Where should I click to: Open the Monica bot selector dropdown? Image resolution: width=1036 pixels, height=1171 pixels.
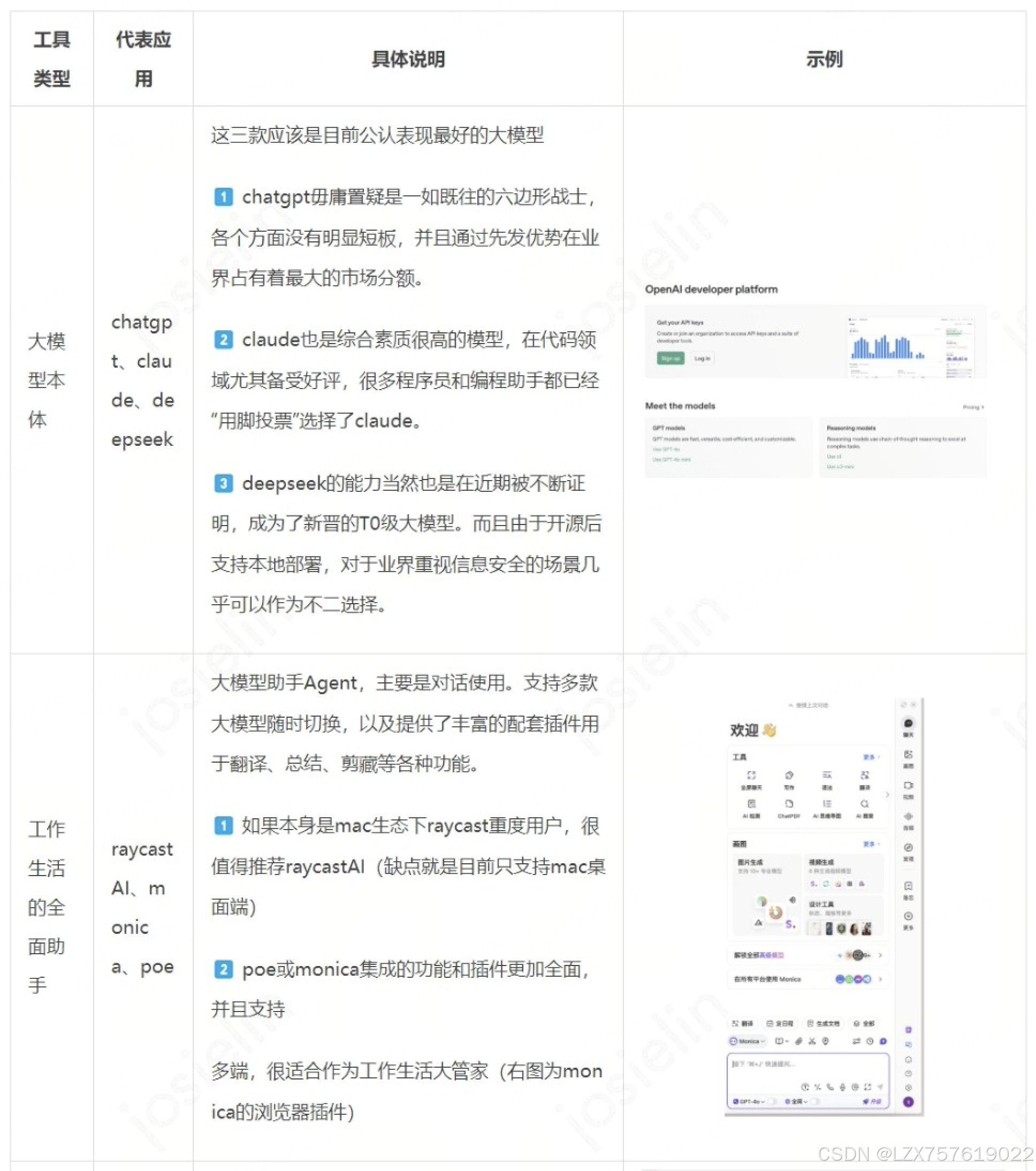[x=748, y=1041]
